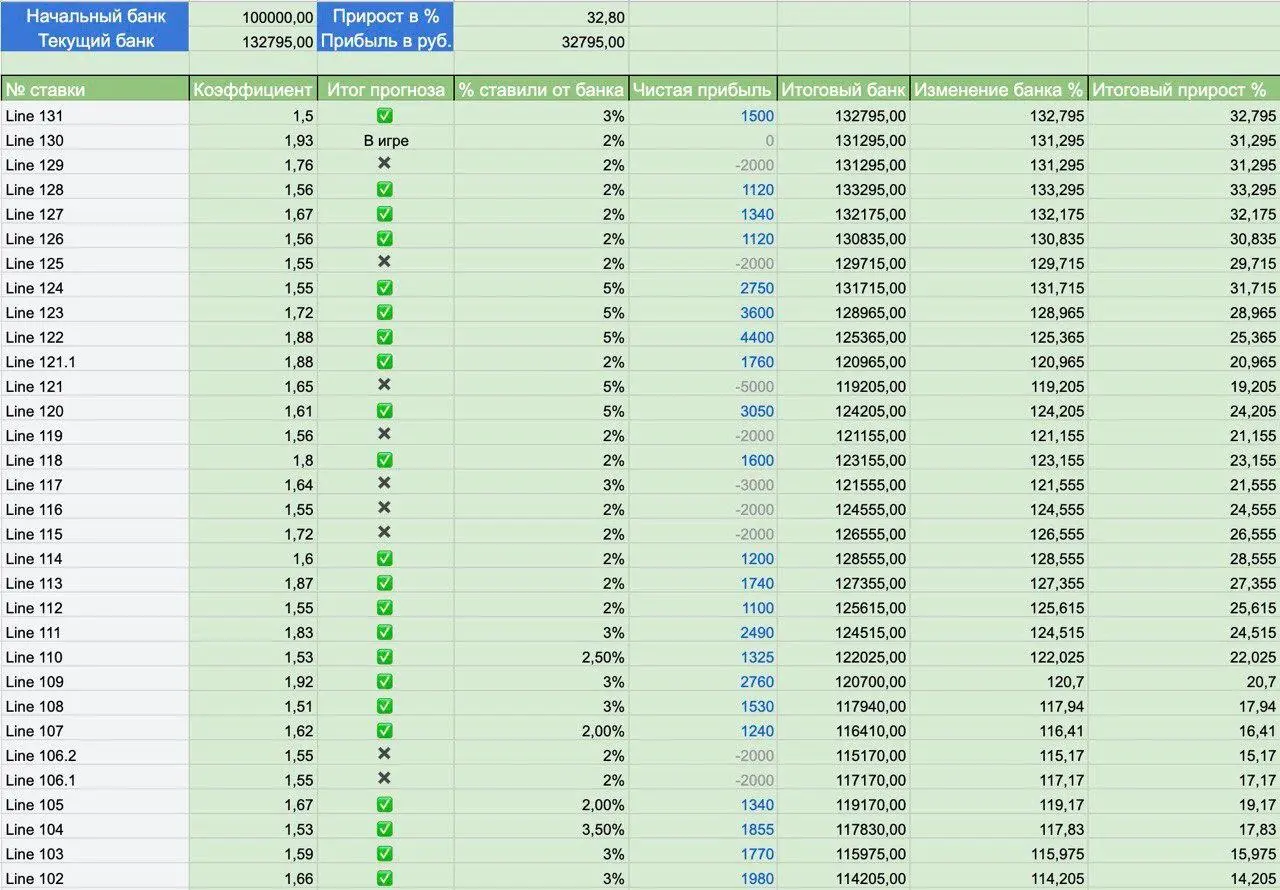Select bank change 116,41 in Line 107
The height and width of the screenshot is (890, 1280).
point(1062,731)
